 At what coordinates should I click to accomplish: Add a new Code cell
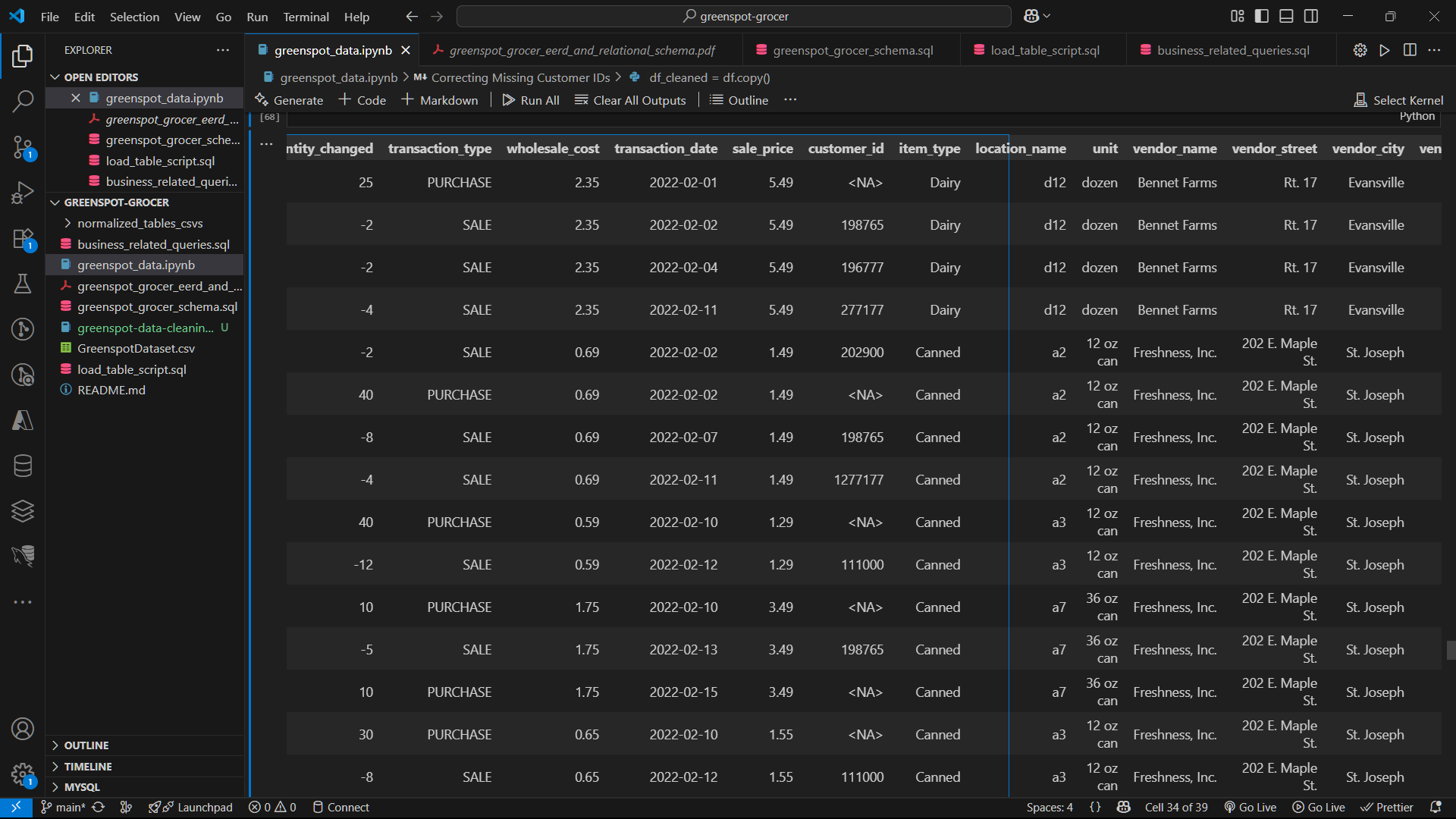click(x=362, y=100)
